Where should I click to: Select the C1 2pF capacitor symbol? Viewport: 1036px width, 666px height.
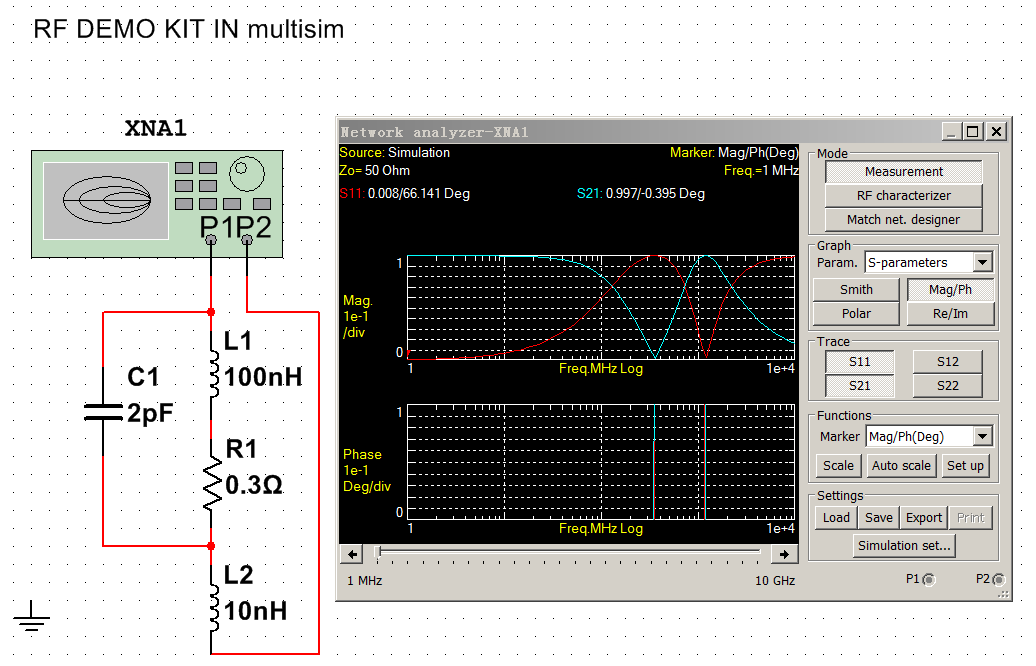[104, 410]
